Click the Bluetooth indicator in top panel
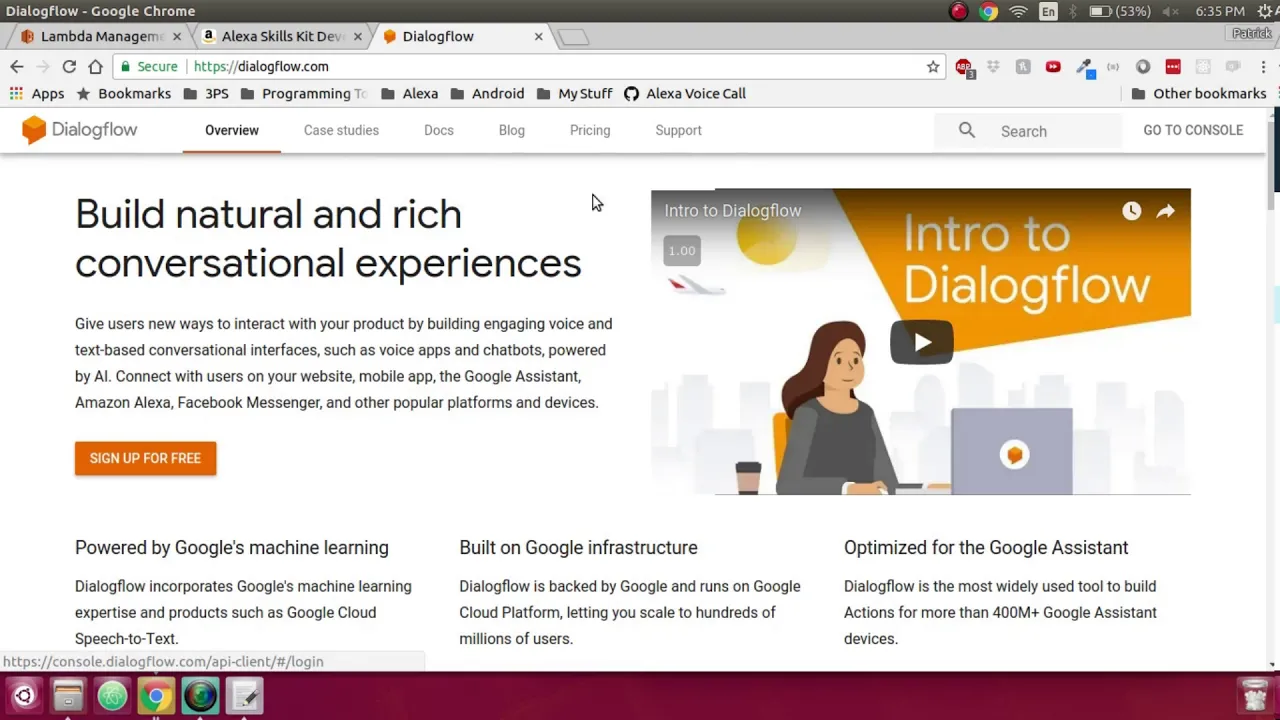This screenshot has height=720, width=1280. point(1074,11)
